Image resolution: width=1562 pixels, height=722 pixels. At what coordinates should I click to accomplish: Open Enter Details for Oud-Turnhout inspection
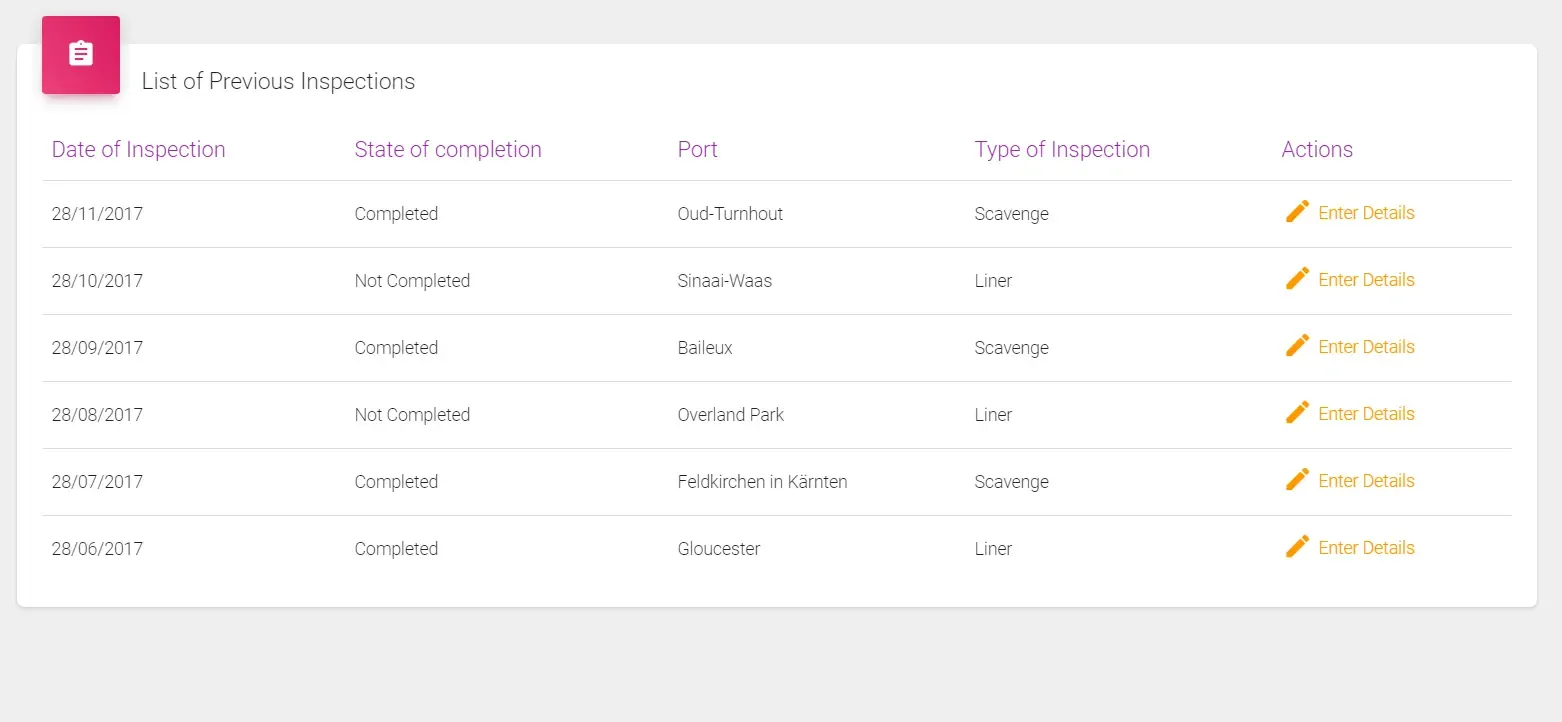(1366, 213)
